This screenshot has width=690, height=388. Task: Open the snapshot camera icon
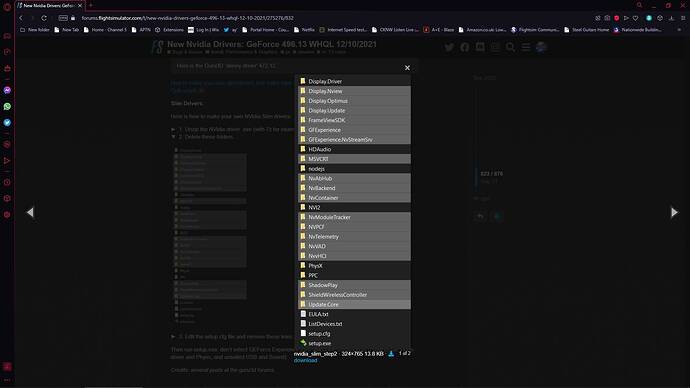[607, 18]
